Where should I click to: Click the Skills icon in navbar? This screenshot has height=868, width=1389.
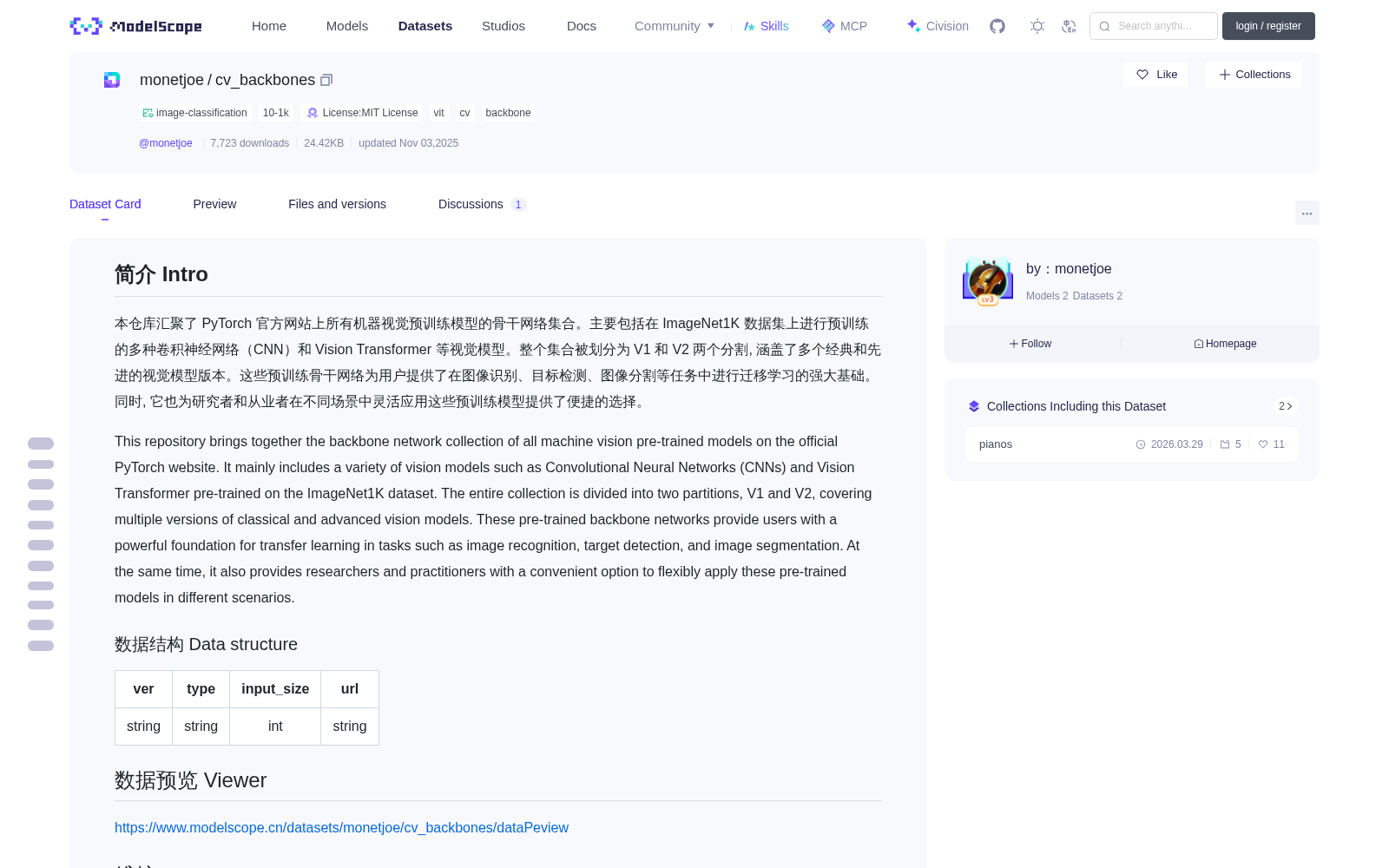click(749, 26)
